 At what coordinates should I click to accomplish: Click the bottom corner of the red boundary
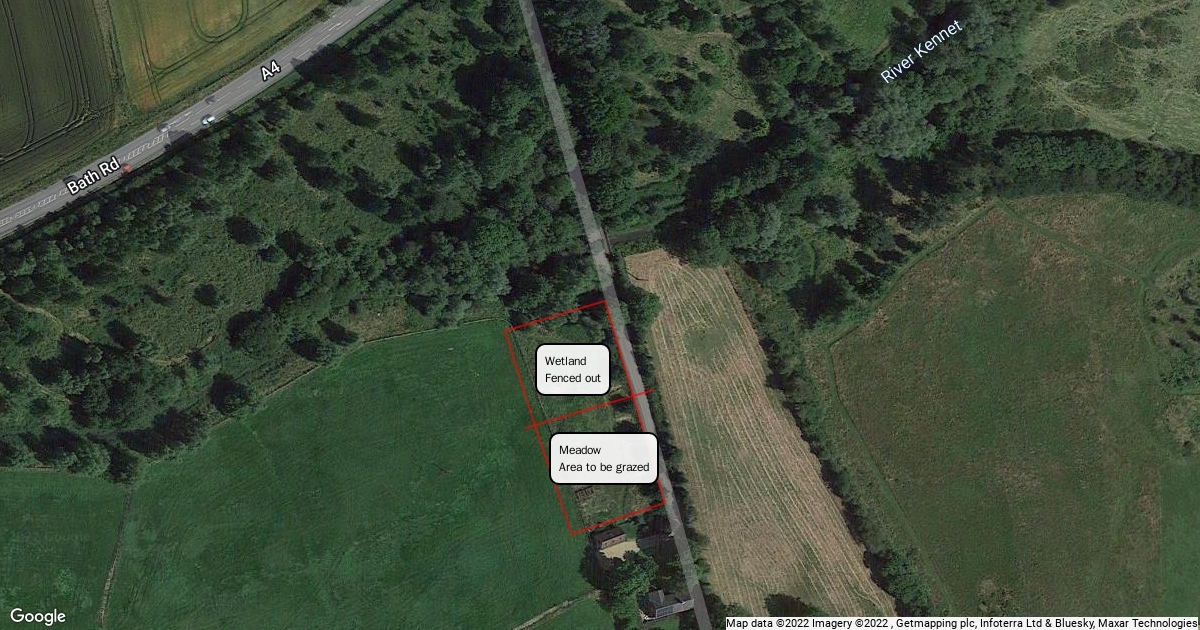click(573, 533)
